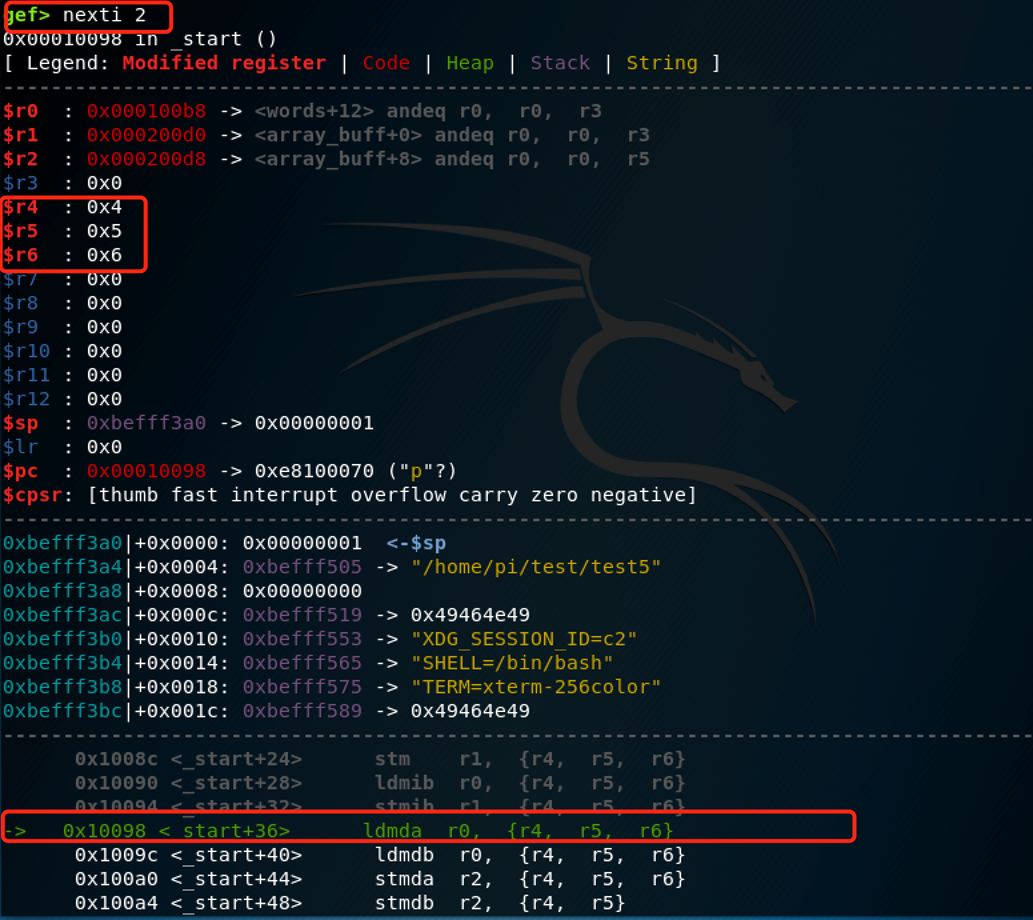Click the '<-$sp' marker

pos(416,543)
